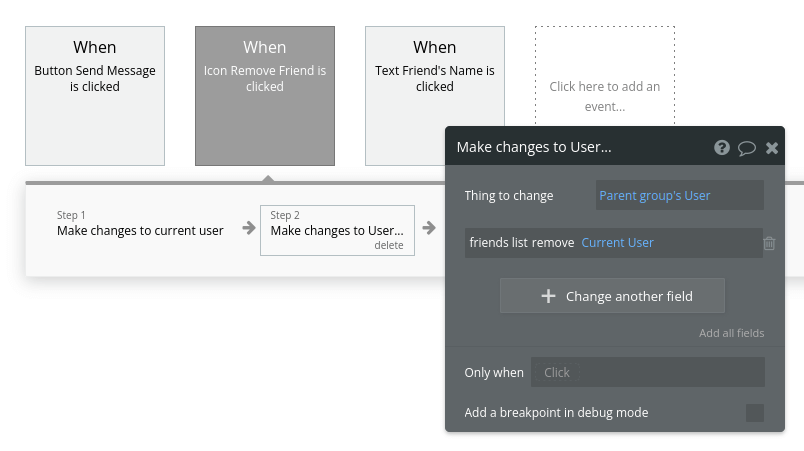Click arrow between Step 1 and Step 2

pyautogui.click(x=247, y=229)
